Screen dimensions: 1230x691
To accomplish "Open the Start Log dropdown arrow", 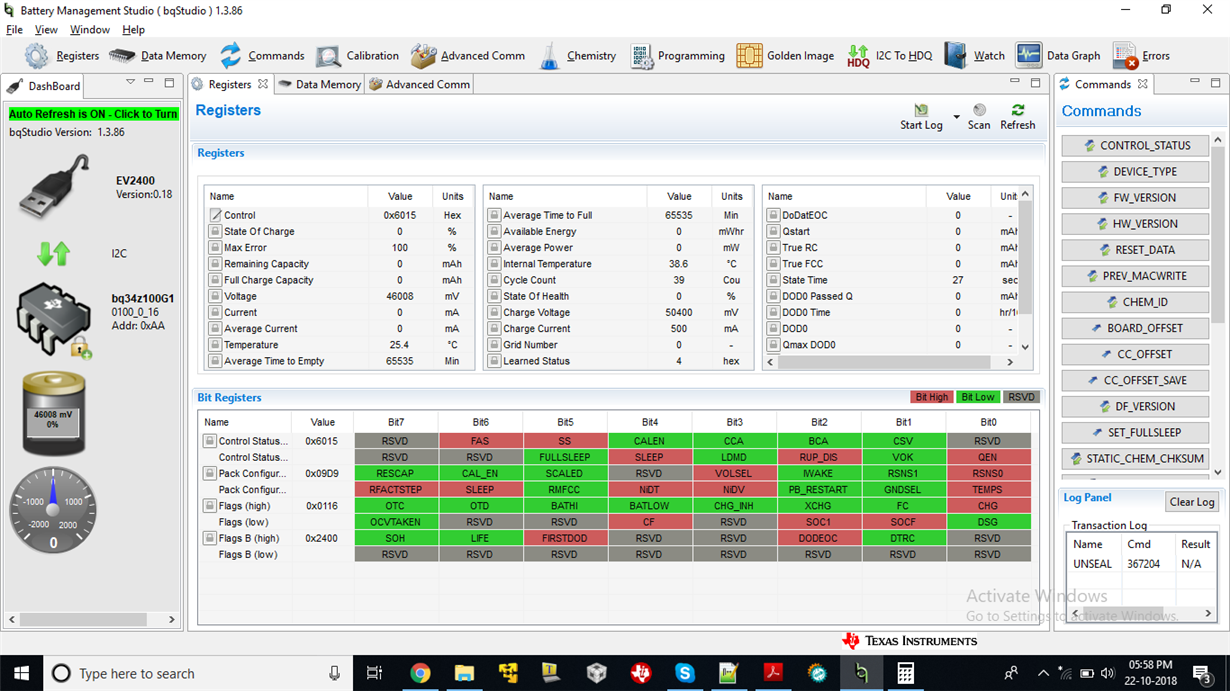I will [x=956, y=117].
